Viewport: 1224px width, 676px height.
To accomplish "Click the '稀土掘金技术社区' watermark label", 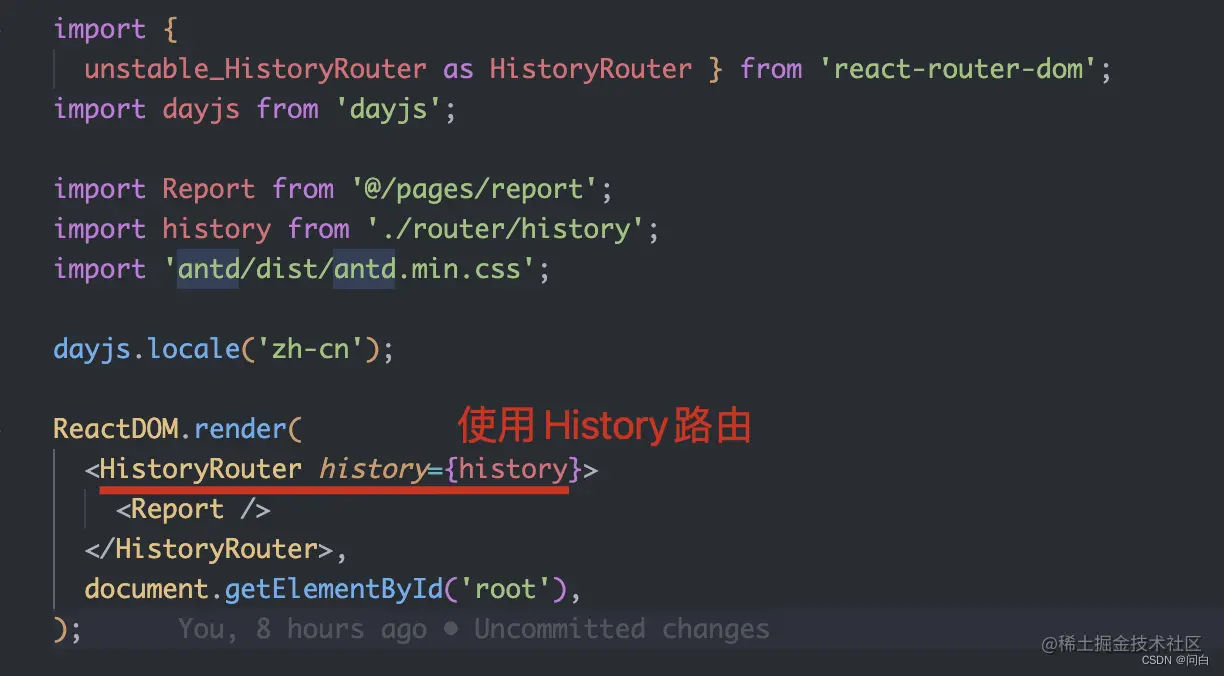I will [1122, 644].
